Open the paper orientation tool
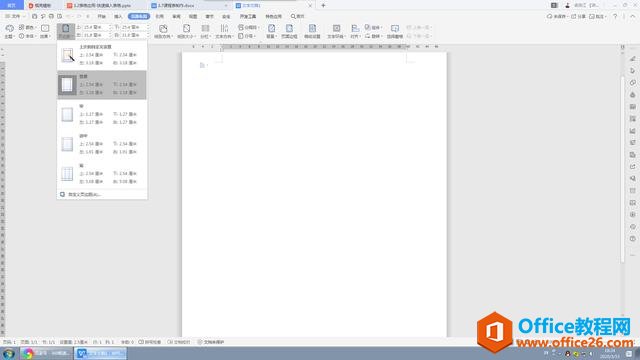 click(163, 31)
